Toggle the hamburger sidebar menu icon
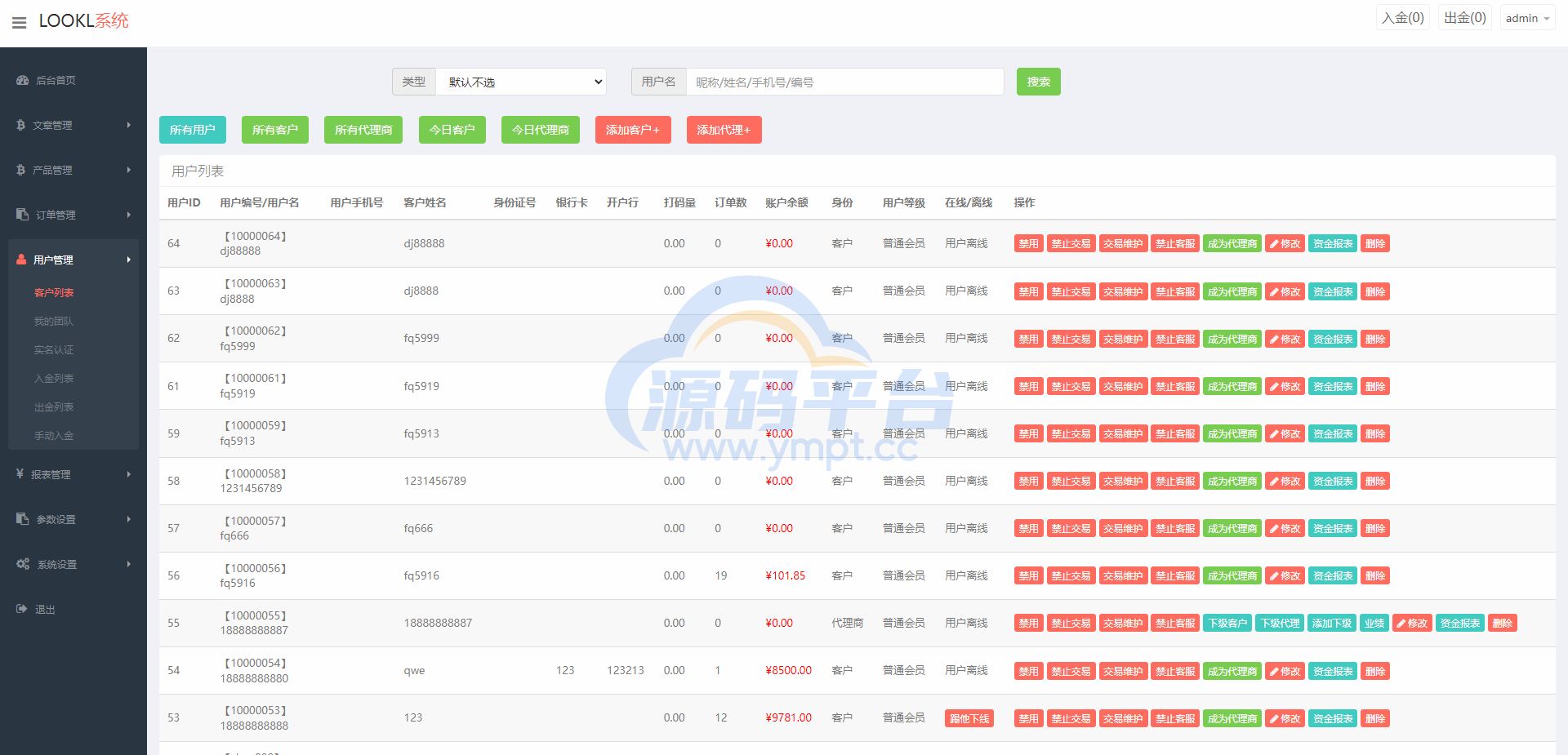The image size is (1568, 755). coord(20,23)
